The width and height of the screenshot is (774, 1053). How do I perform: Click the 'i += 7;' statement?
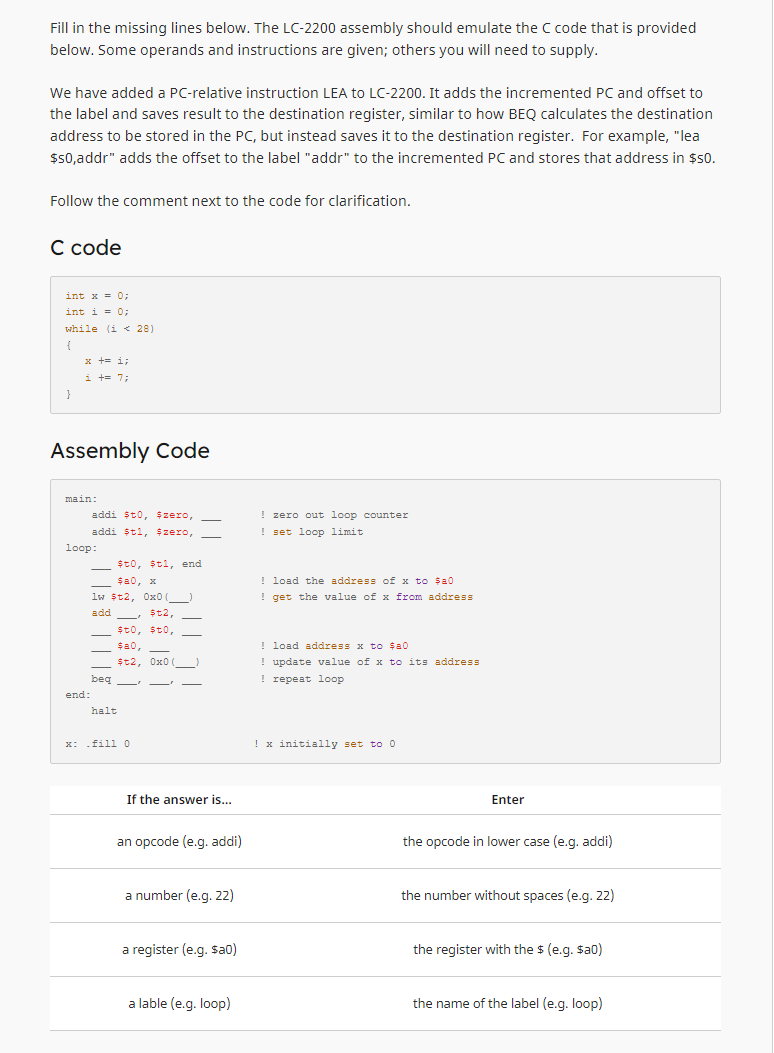pos(107,377)
